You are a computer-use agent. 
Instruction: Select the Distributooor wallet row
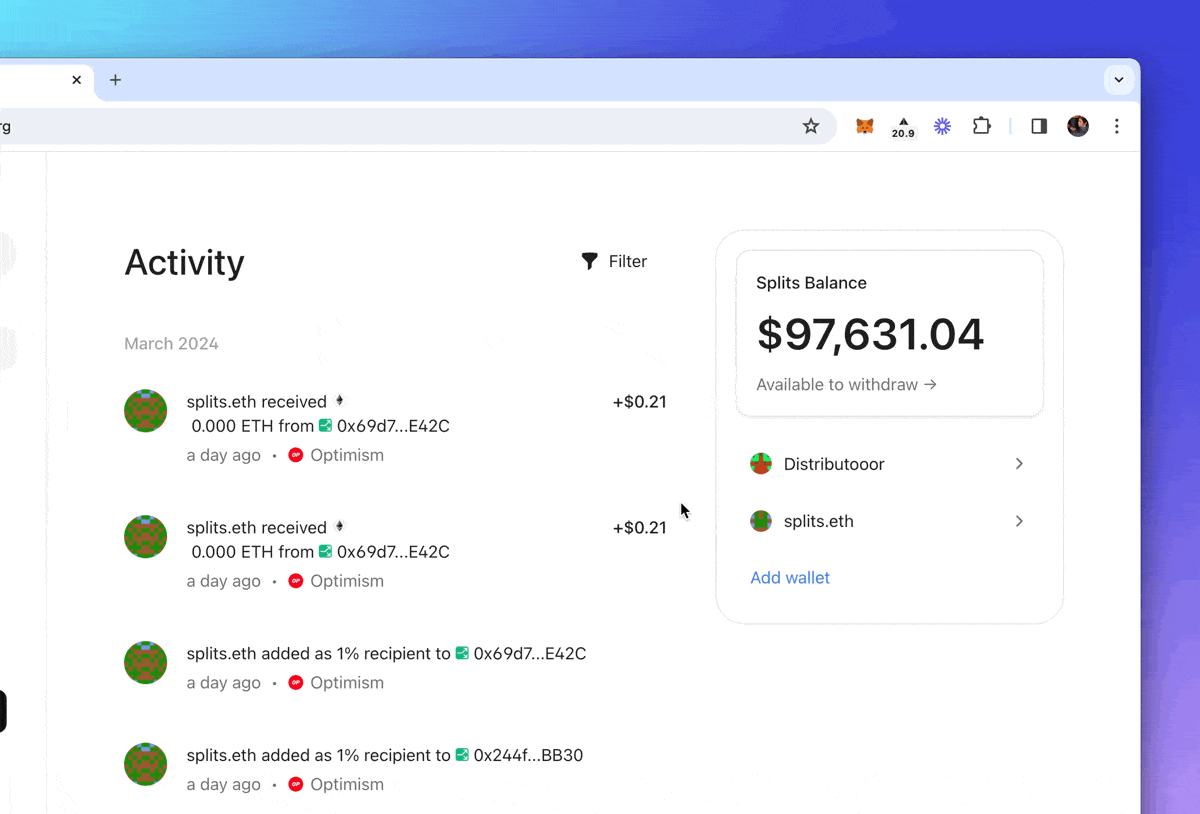889,464
